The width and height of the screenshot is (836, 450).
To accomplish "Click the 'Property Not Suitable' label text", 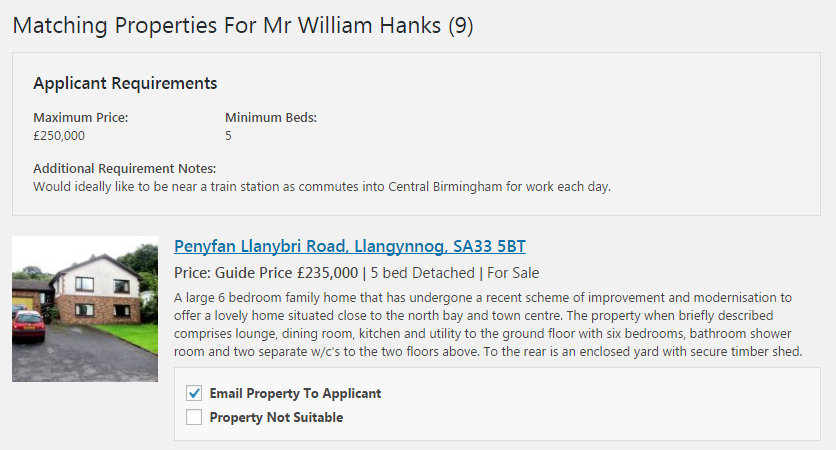I will [276, 417].
